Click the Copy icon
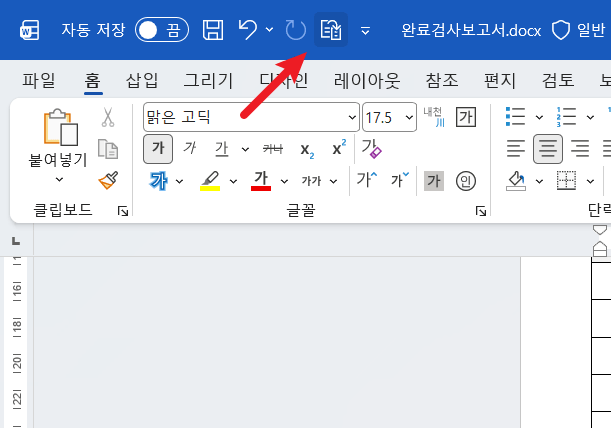Screen dimensions: 611x428 click(108, 149)
